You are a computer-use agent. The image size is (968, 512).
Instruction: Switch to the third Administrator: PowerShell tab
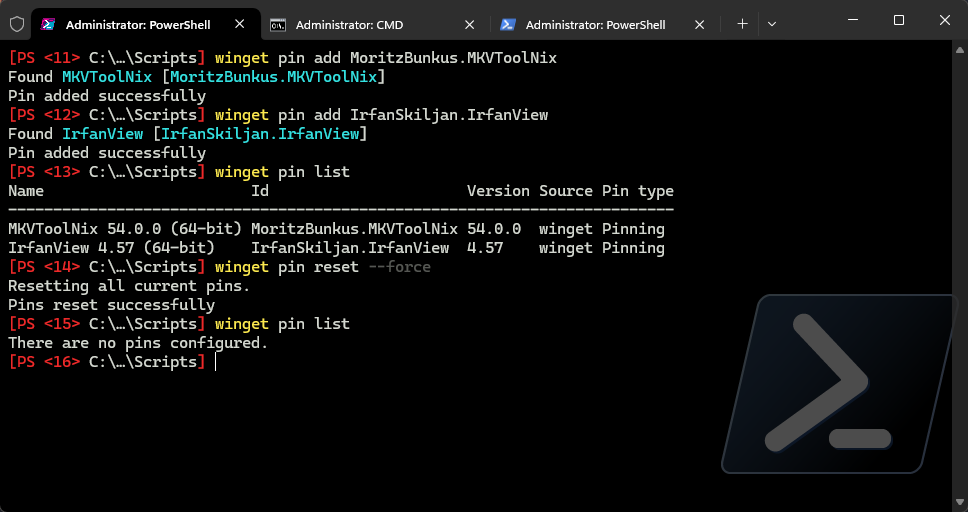(605, 25)
